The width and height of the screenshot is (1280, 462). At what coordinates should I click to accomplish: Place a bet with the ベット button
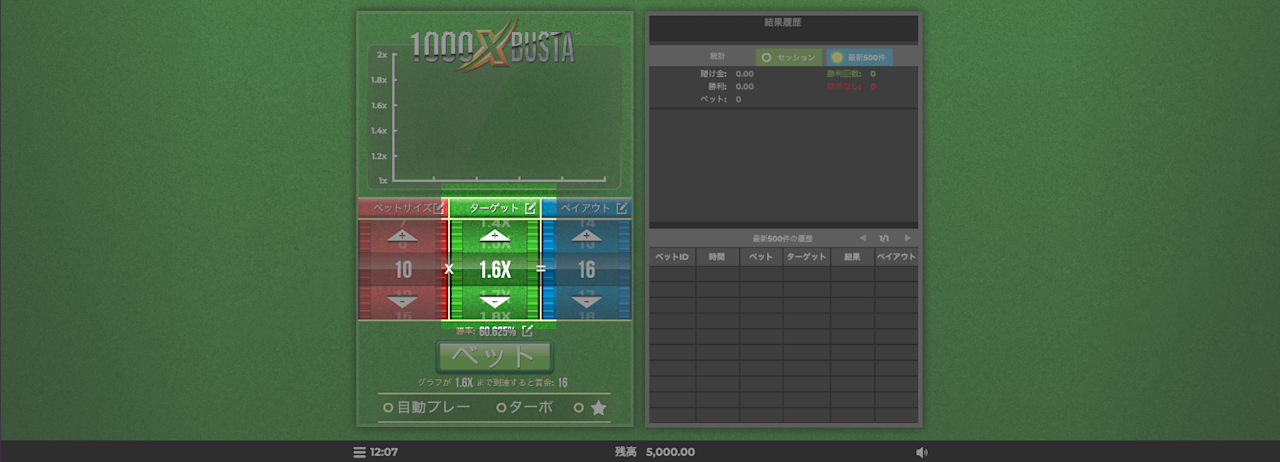pyautogui.click(x=495, y=357)
